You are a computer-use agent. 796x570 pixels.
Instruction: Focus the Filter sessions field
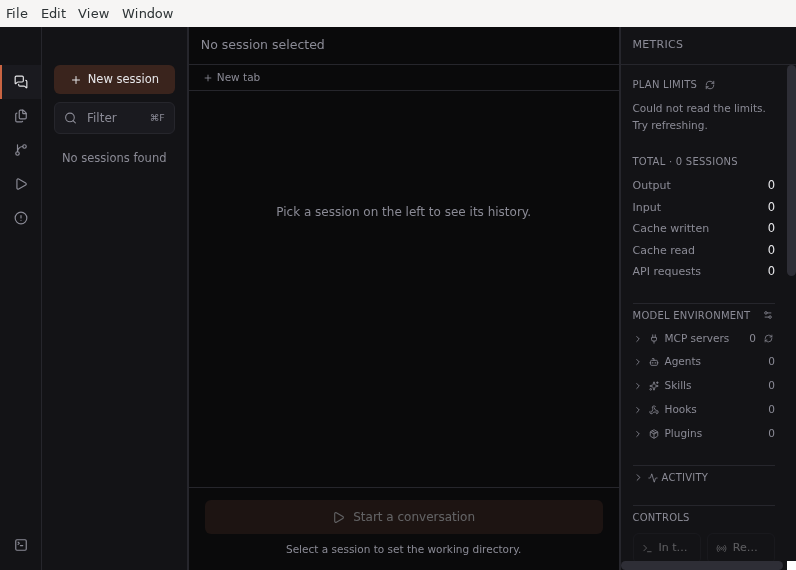point(114,118)
